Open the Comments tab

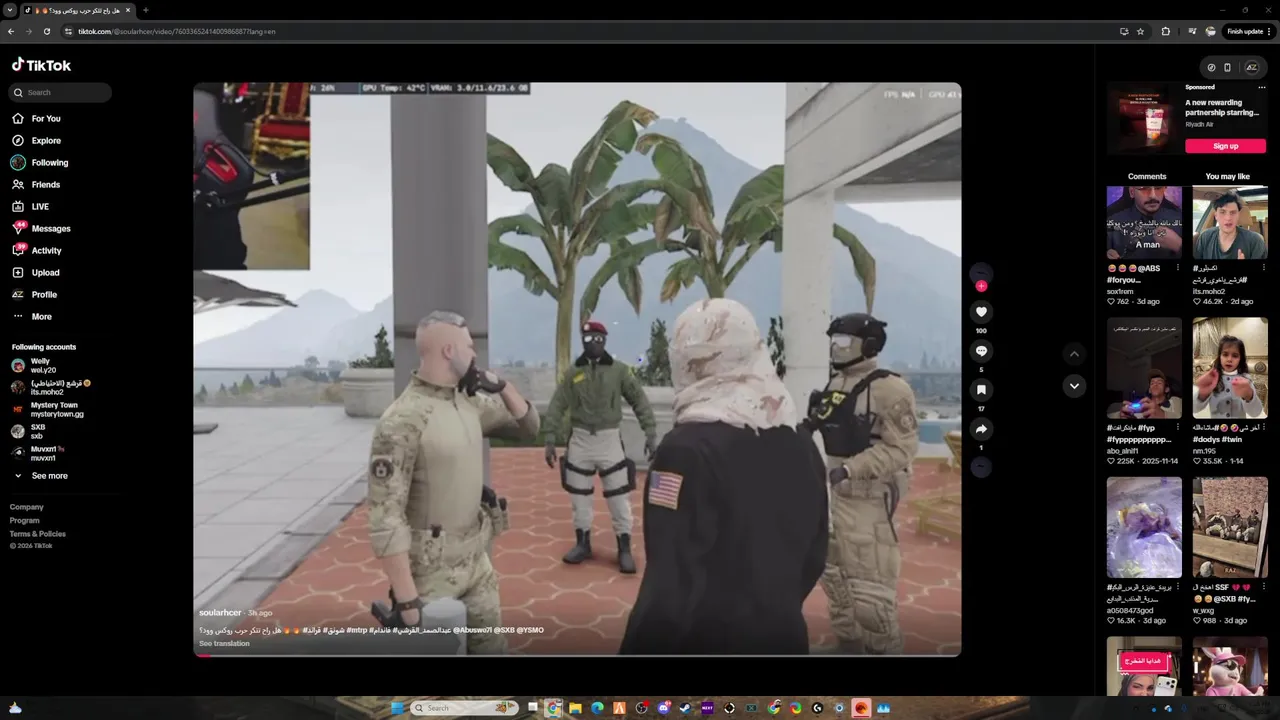[1147, 177]
